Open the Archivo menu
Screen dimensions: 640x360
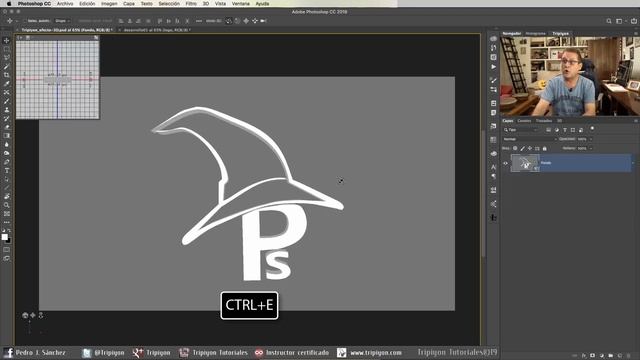[x=65, y=4]
